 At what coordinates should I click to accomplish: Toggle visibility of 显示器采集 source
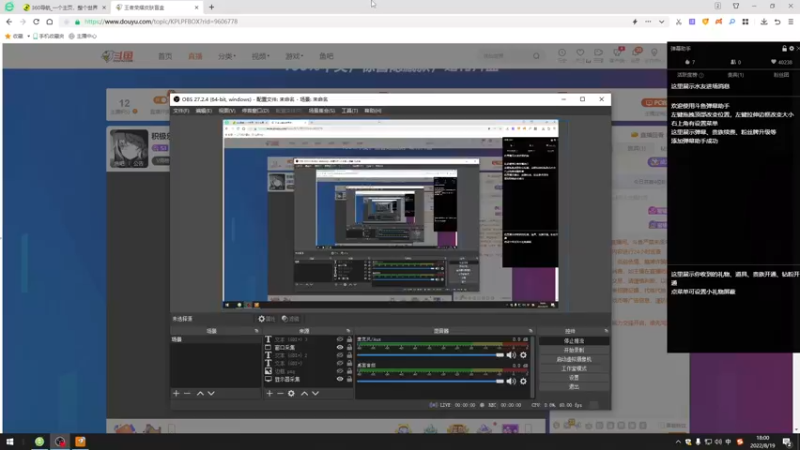340,379
